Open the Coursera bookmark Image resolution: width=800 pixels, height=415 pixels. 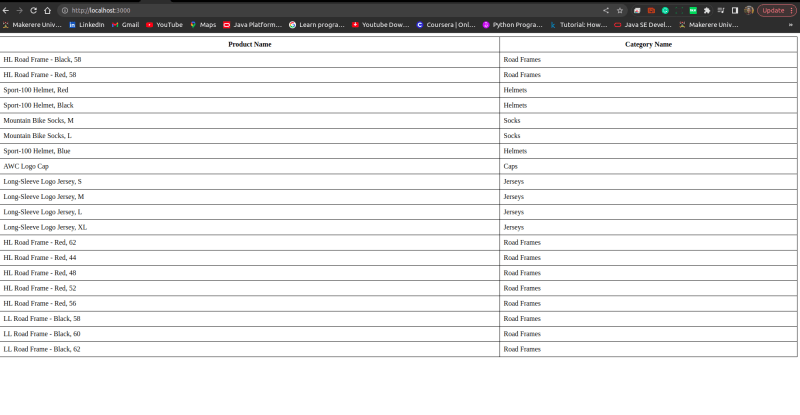446,25
